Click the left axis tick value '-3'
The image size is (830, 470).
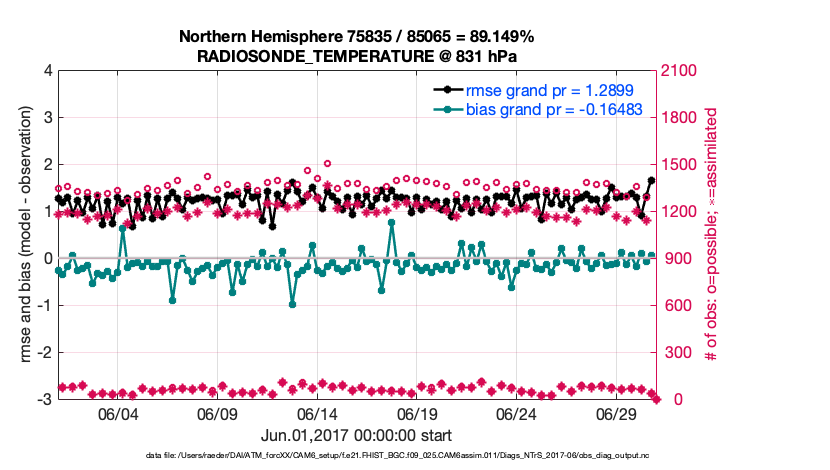pyautogui.click(x=45, y=399)
